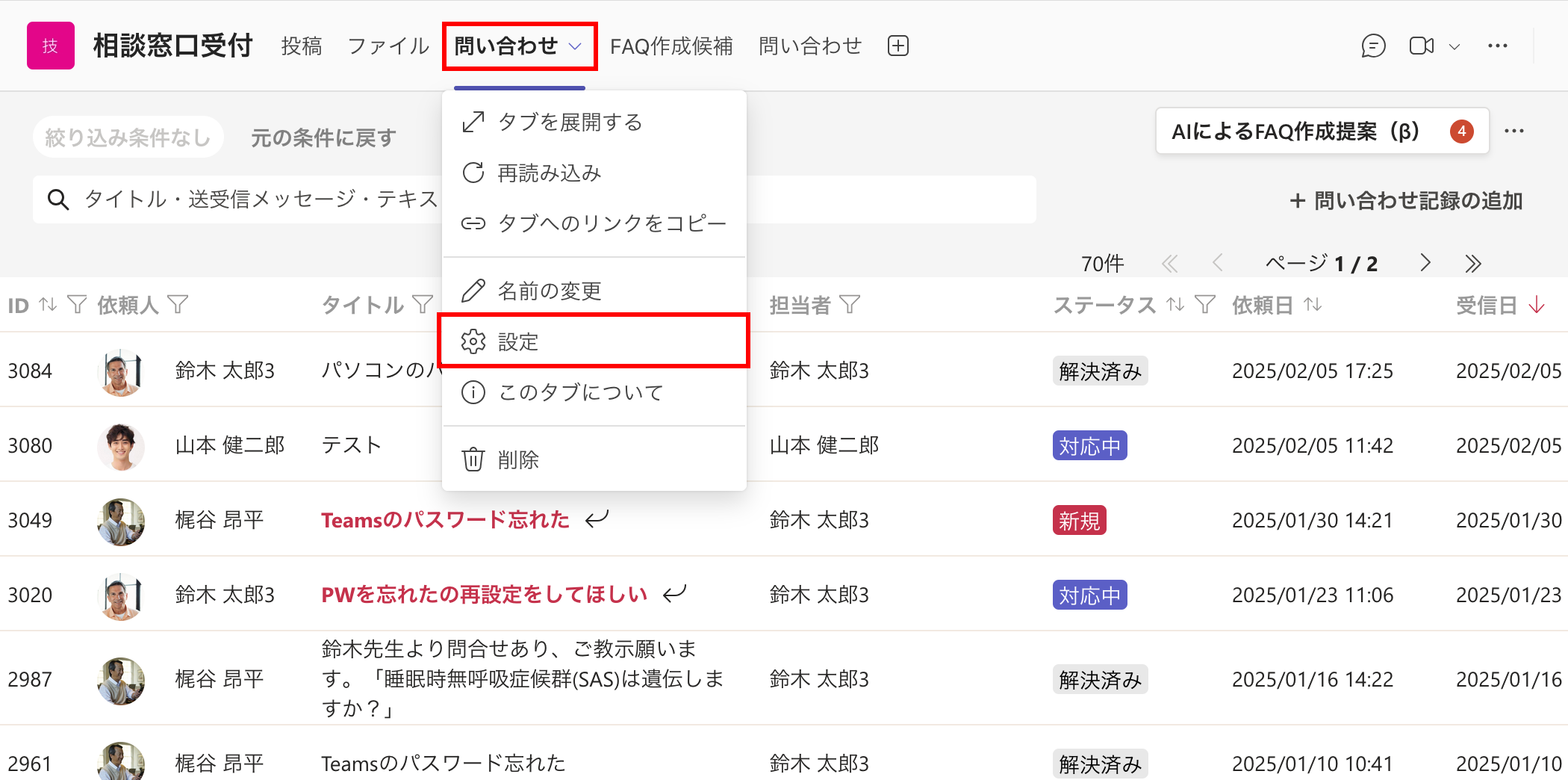This screenshot has width=1568, height=780.
Task: Select 名前の変更 in the tab menu
Action: pyautogui.click(x=594, y=291)
